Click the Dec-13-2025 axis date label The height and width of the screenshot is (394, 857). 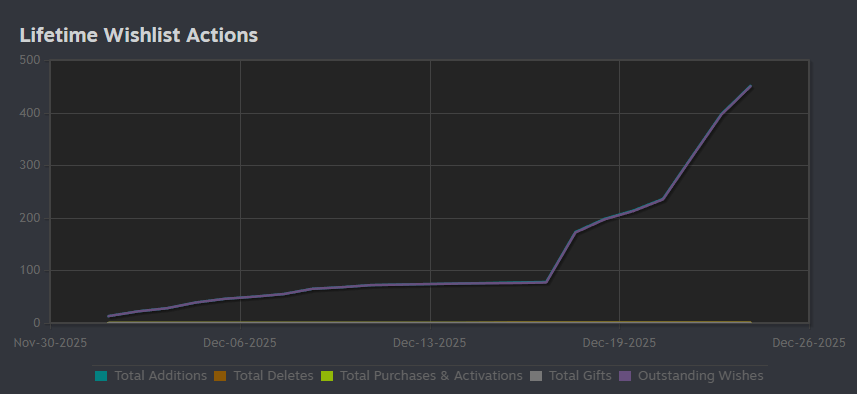[x=430, y=343]
